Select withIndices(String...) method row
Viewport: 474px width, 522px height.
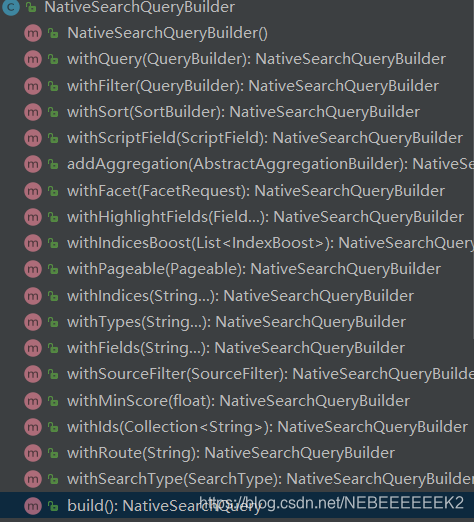tap(237, 296)
